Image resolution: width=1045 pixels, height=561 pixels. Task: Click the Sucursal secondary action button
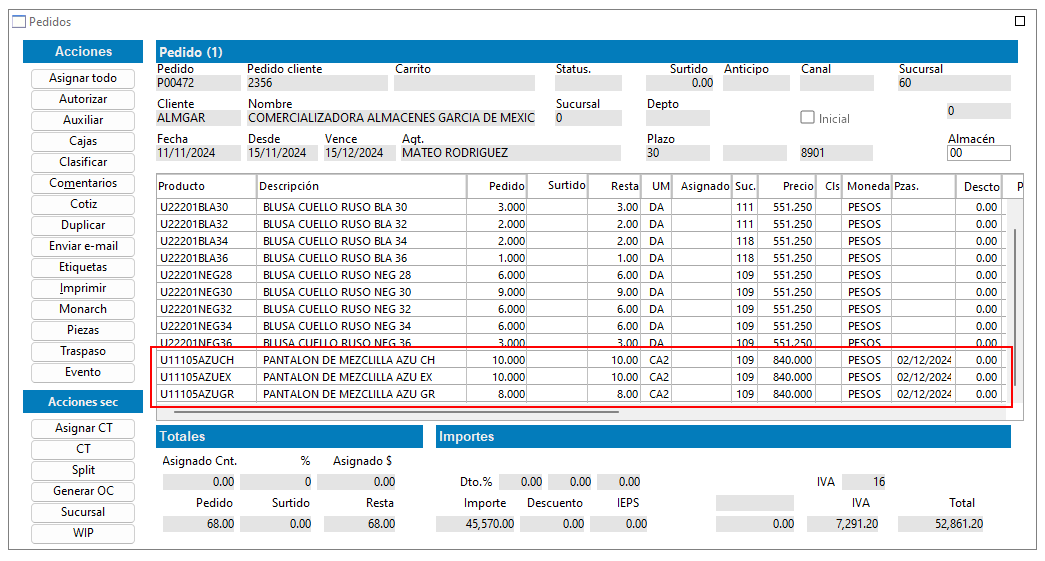[83, 512]
